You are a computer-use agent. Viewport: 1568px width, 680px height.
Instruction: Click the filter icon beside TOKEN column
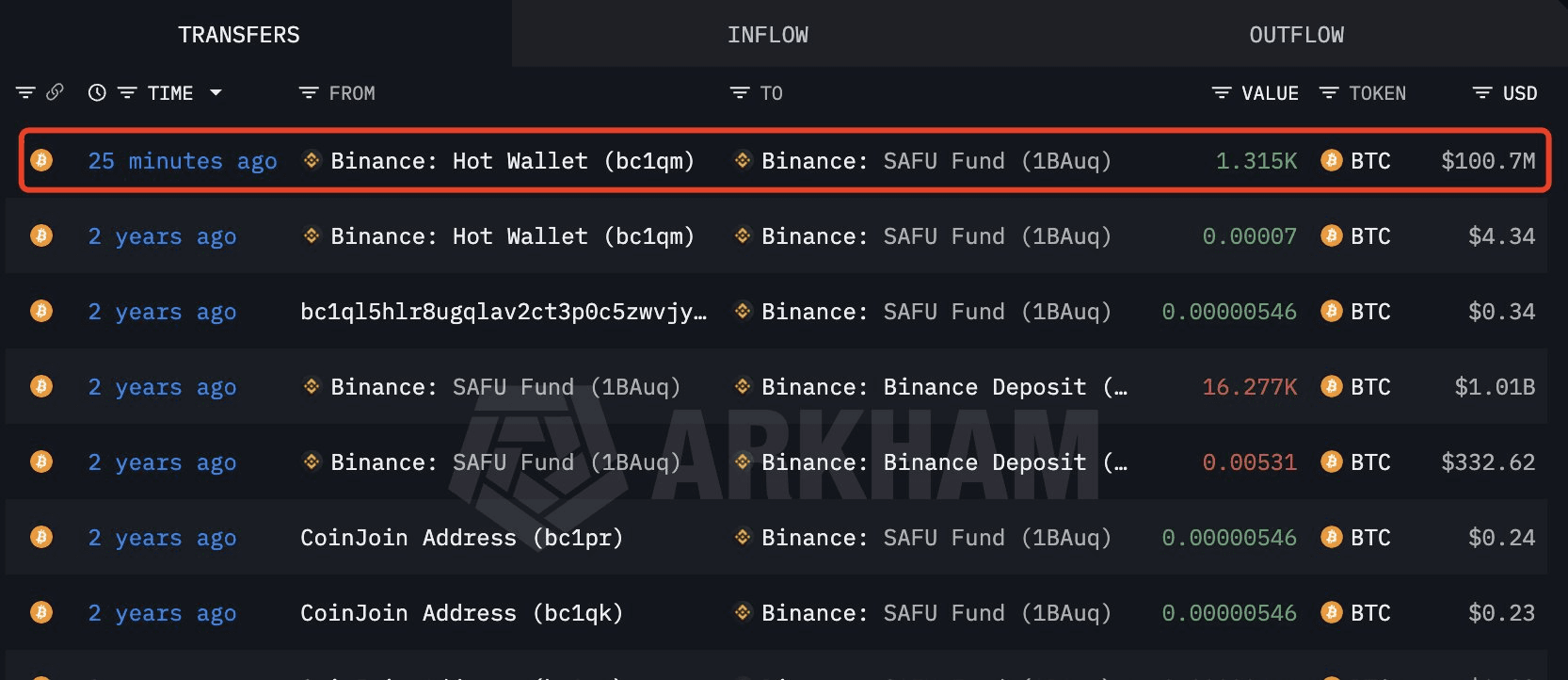point(1329,92)
